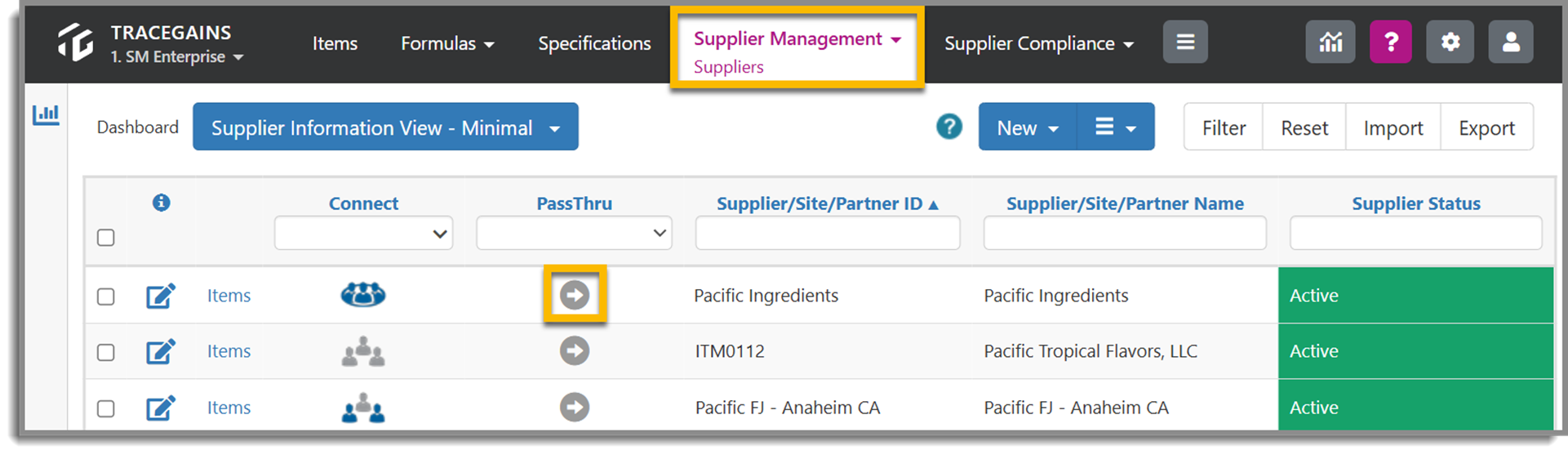Click Connect group icon for ITM0112
This screenshot has width=1568, height=455.
click(x=363, y=351)
